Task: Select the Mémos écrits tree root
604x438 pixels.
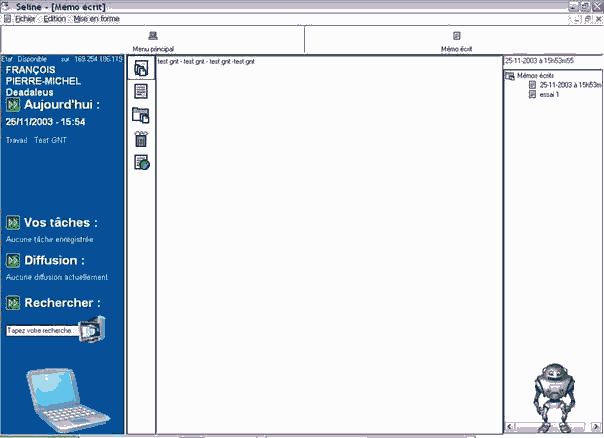Action: tap(535, 76)
